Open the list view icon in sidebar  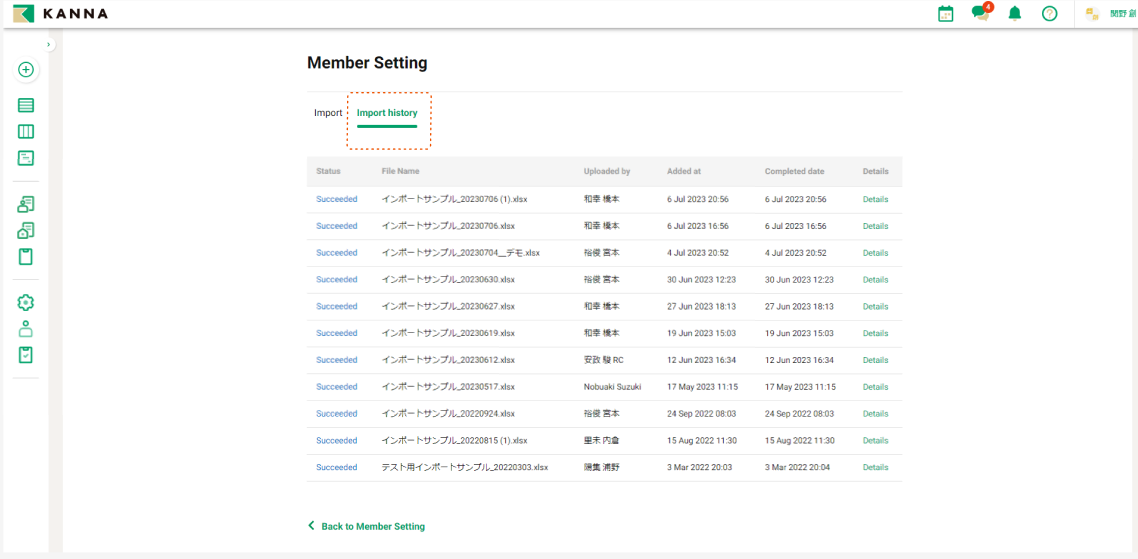tap(26, 105)
